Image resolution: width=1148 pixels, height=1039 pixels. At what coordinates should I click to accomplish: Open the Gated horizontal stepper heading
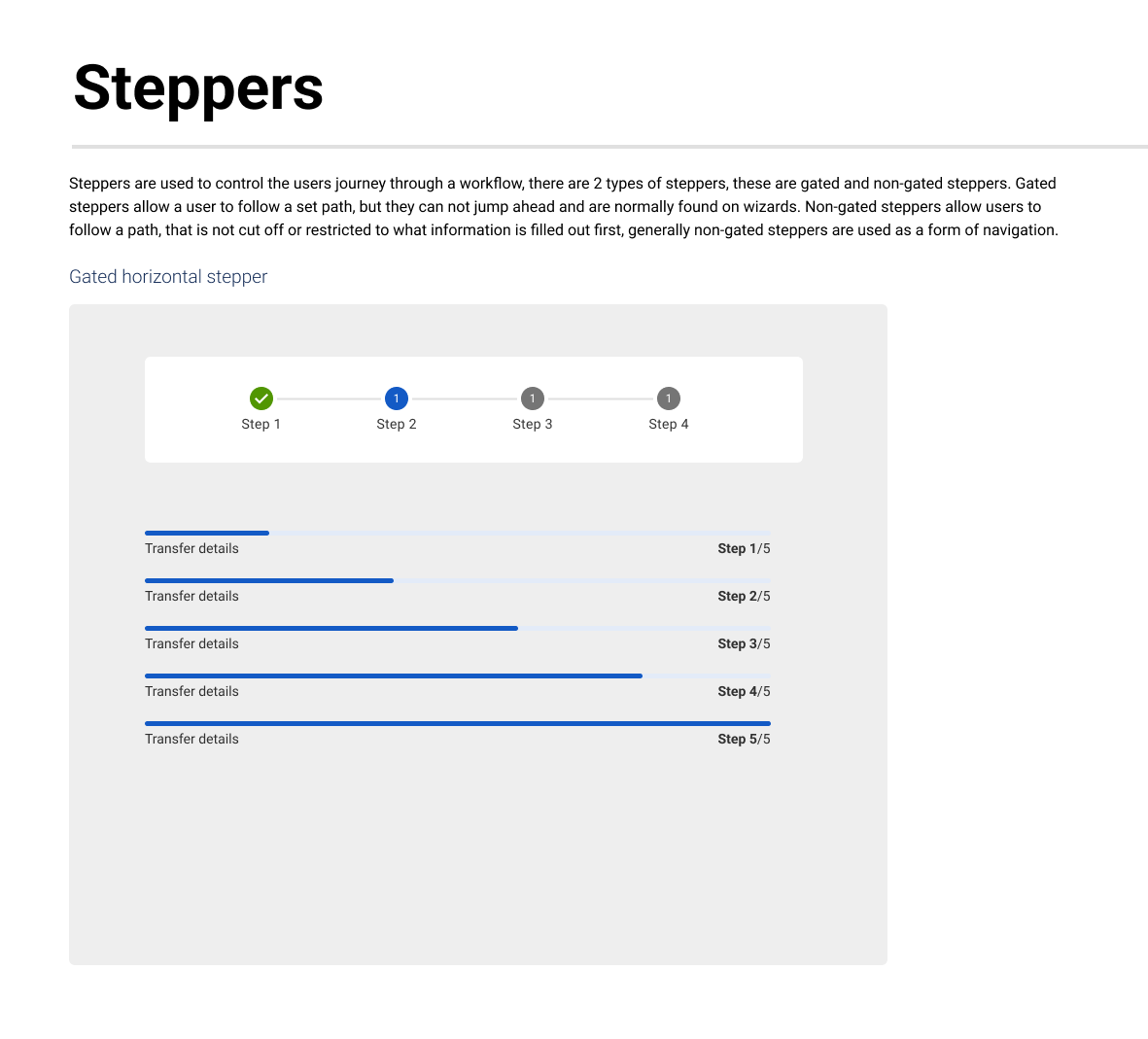pyautogui.click(x=168, y=277)
